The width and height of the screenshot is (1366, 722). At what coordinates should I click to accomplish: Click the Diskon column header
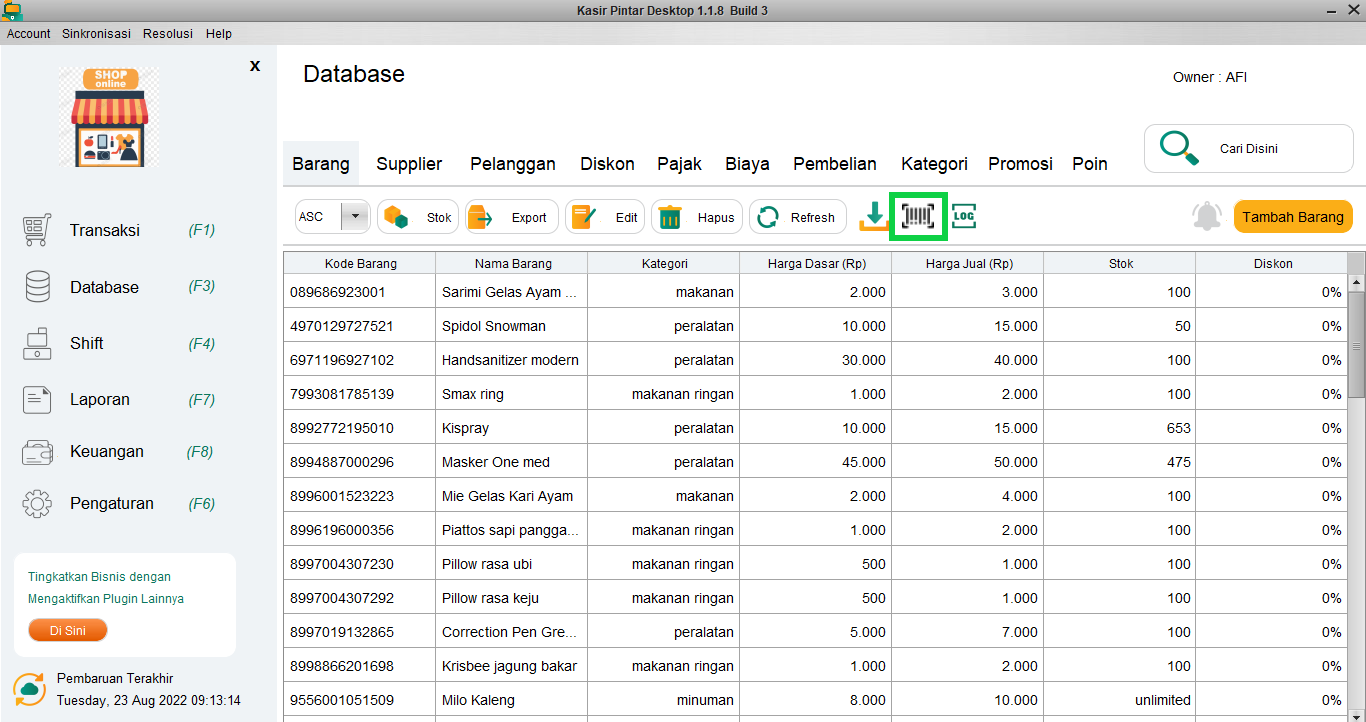[x=1272, y=263]
